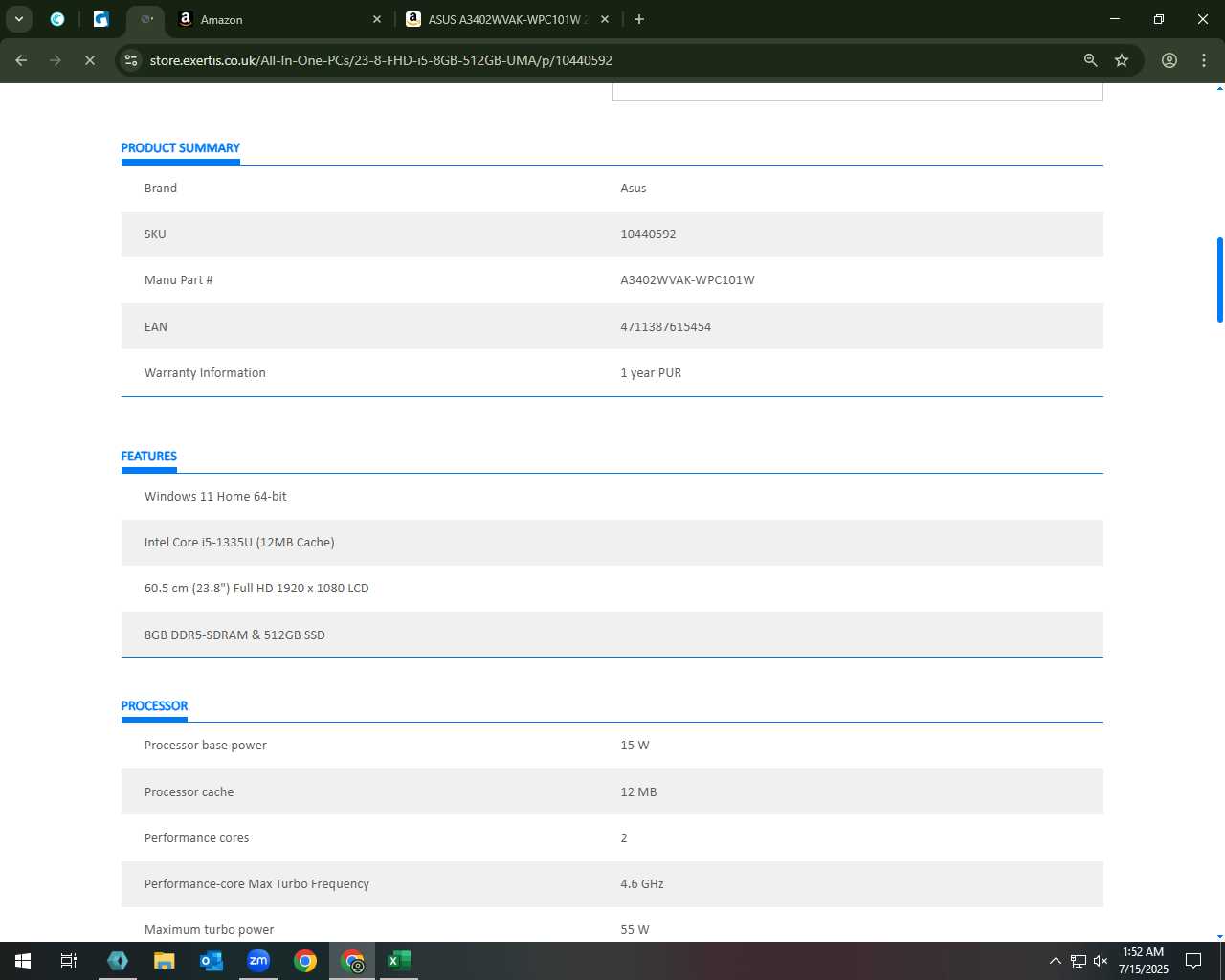Click the 55 W value

point(635,929)
